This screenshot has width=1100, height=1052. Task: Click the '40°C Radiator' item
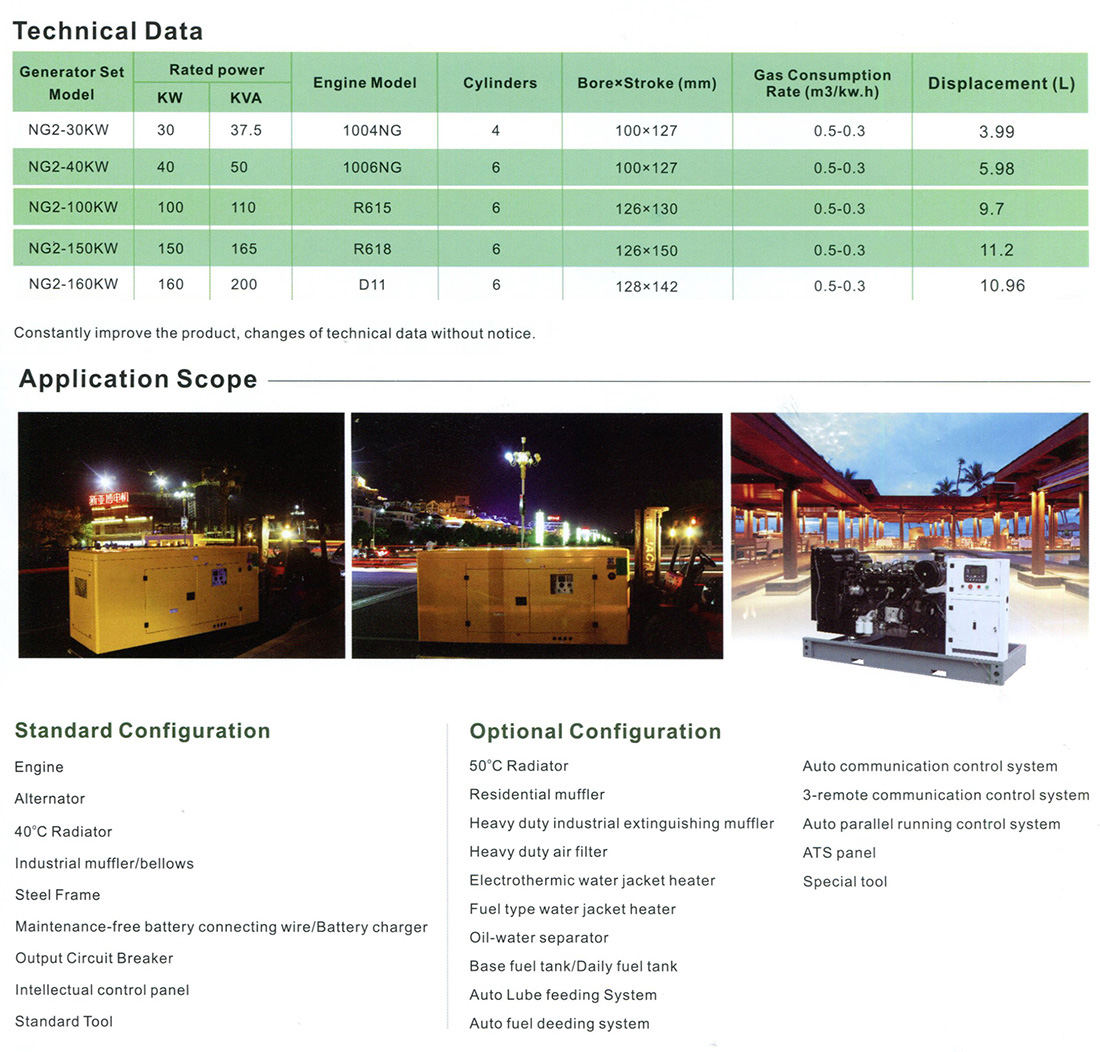click(63, 832)
